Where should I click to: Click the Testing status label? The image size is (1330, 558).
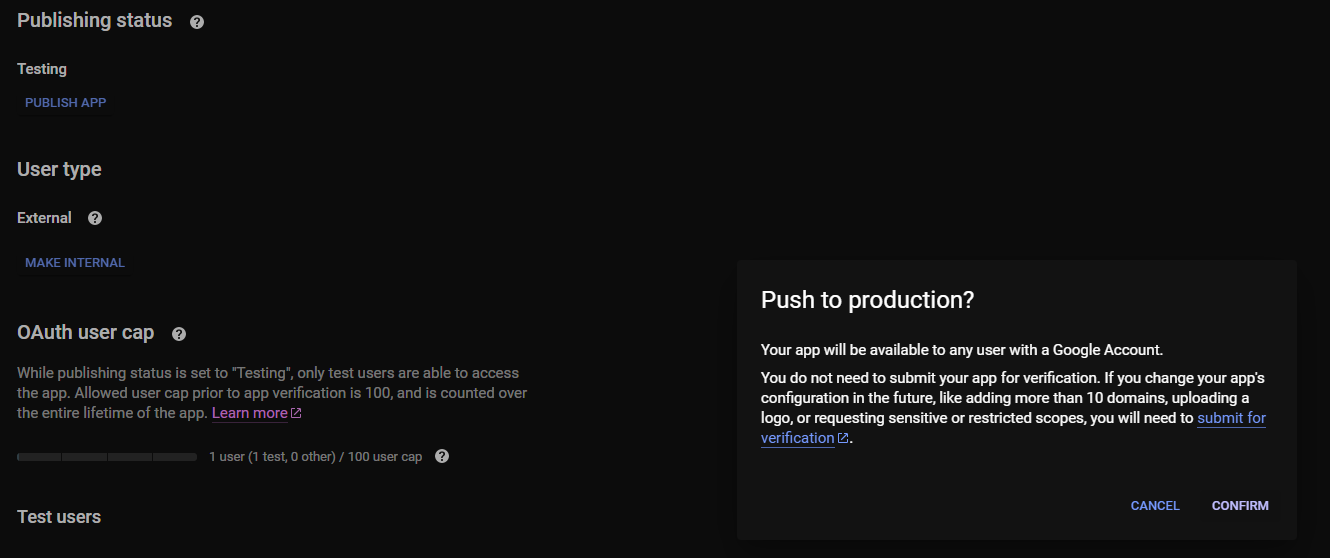pos(42,69)
